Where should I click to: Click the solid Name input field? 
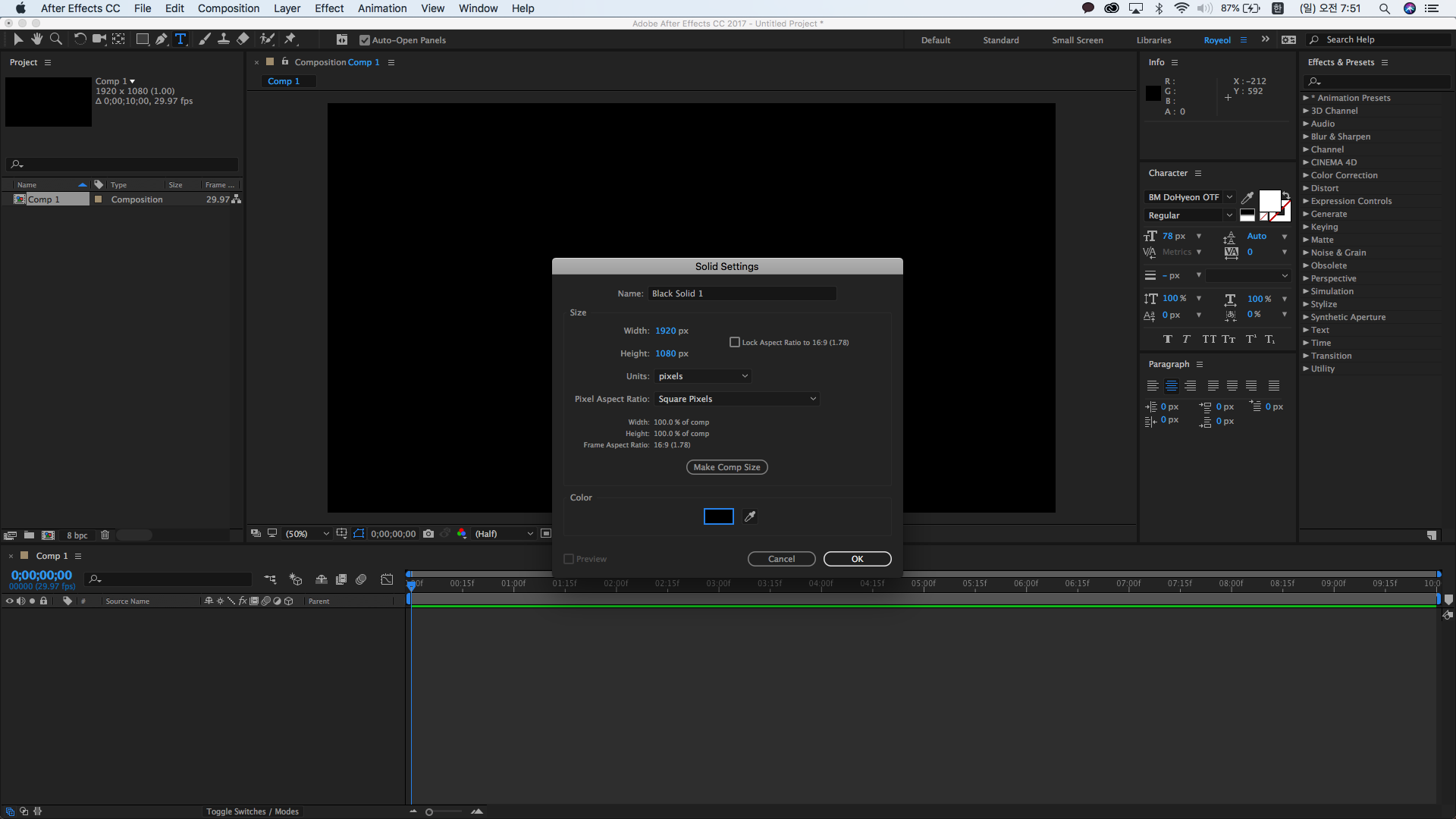click(742, 293)
